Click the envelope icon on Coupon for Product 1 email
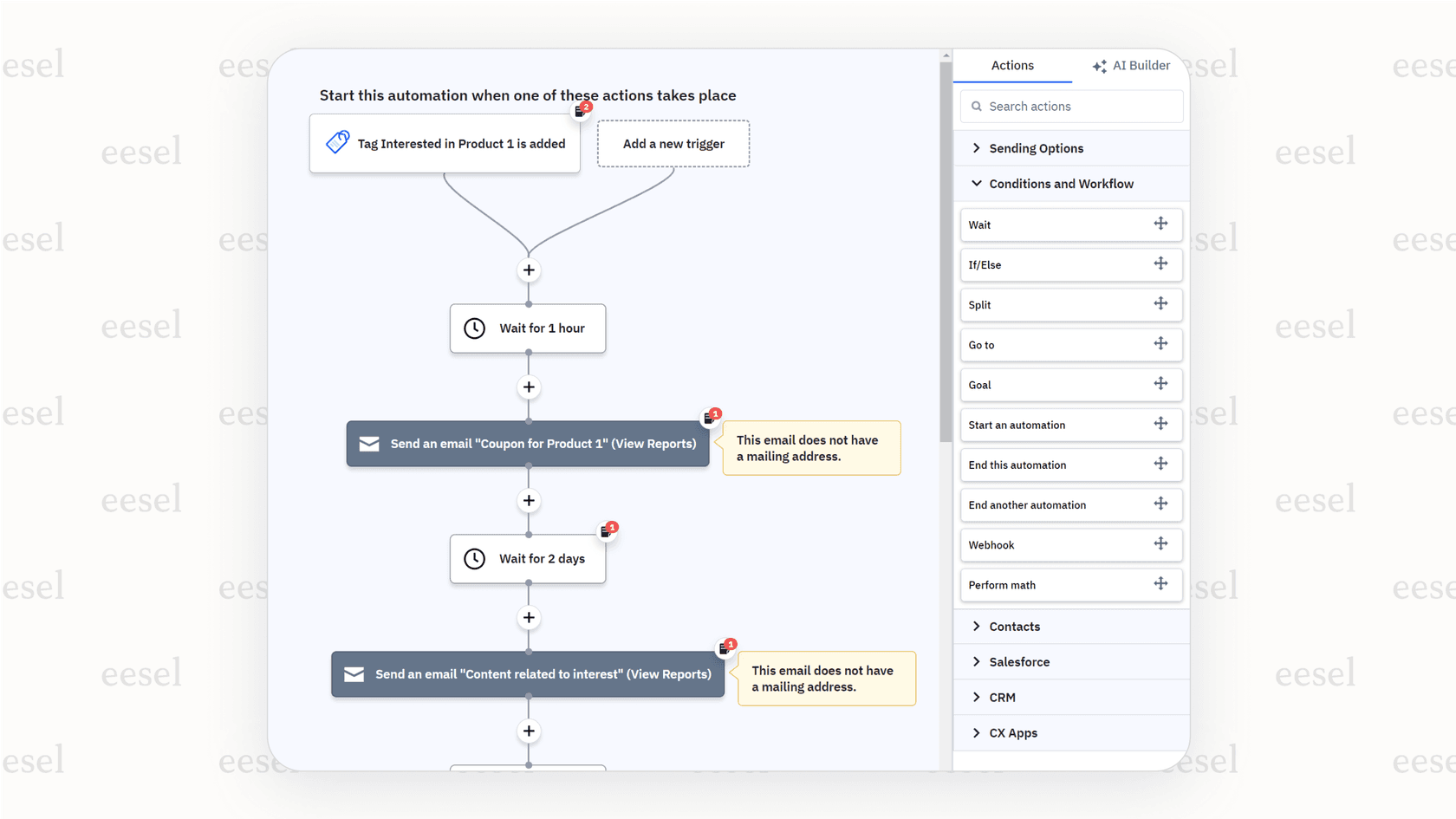The height and width of the screenshot is (819, 1456). click(369, 443)
